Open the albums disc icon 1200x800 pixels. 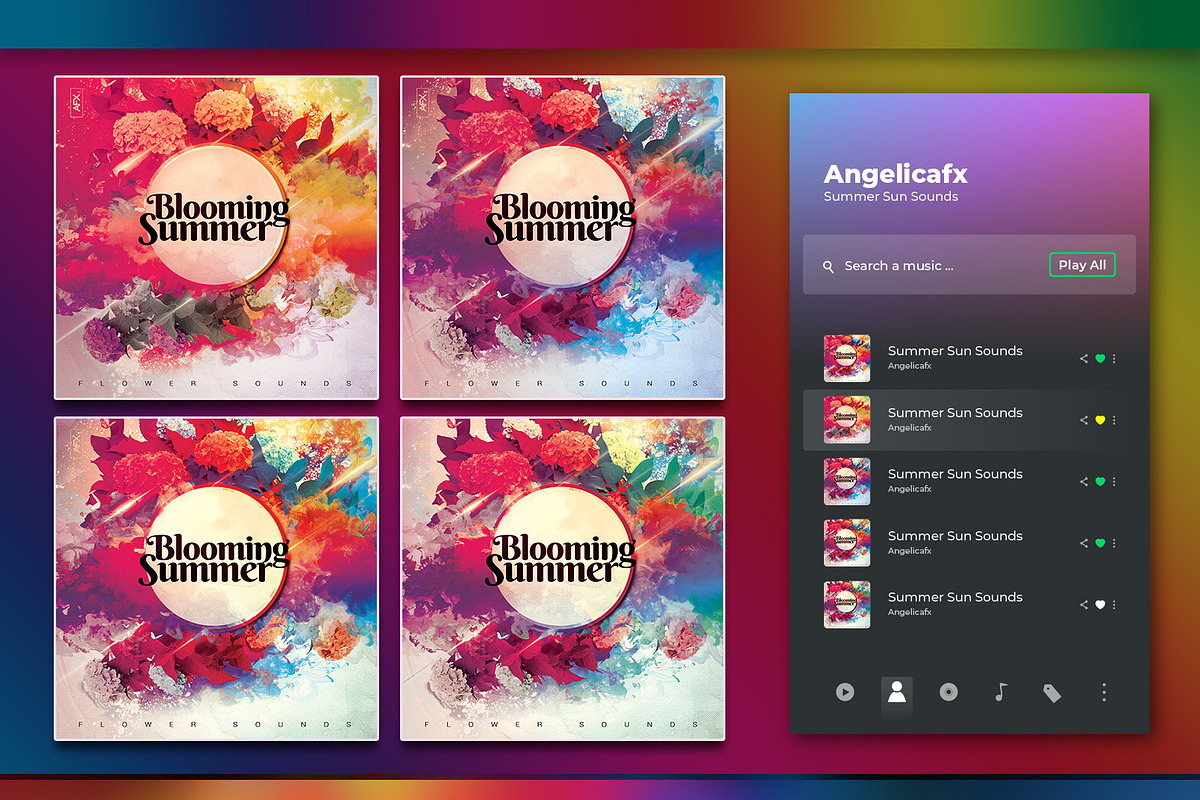click(949, 692)
